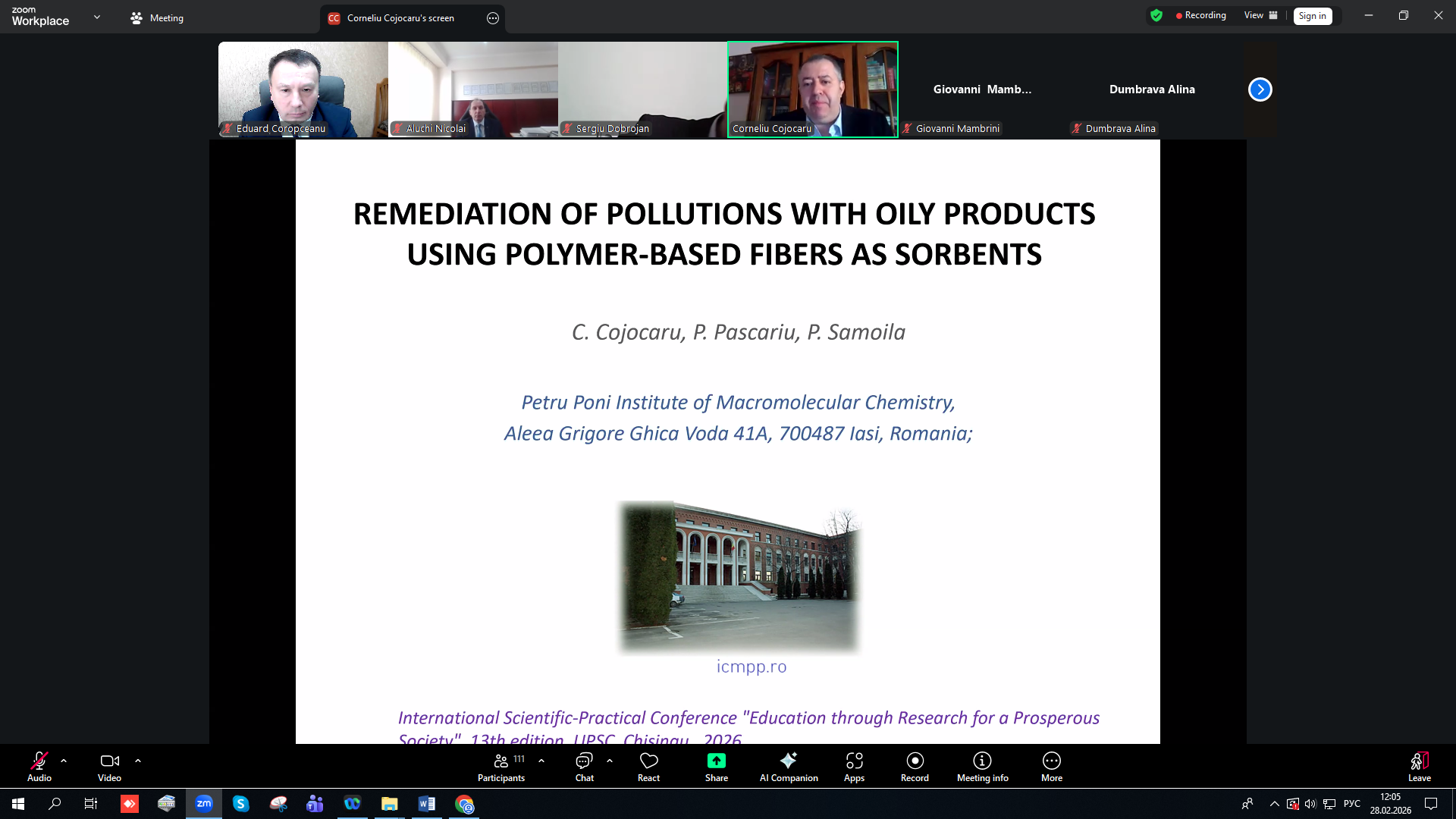Click the green Share screen icon
This screenshot has width=1456, height=819.
716,761
